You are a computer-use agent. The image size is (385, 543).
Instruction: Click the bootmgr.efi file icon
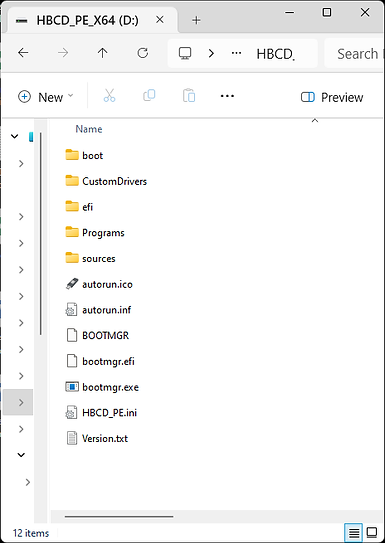pos(71,361)
